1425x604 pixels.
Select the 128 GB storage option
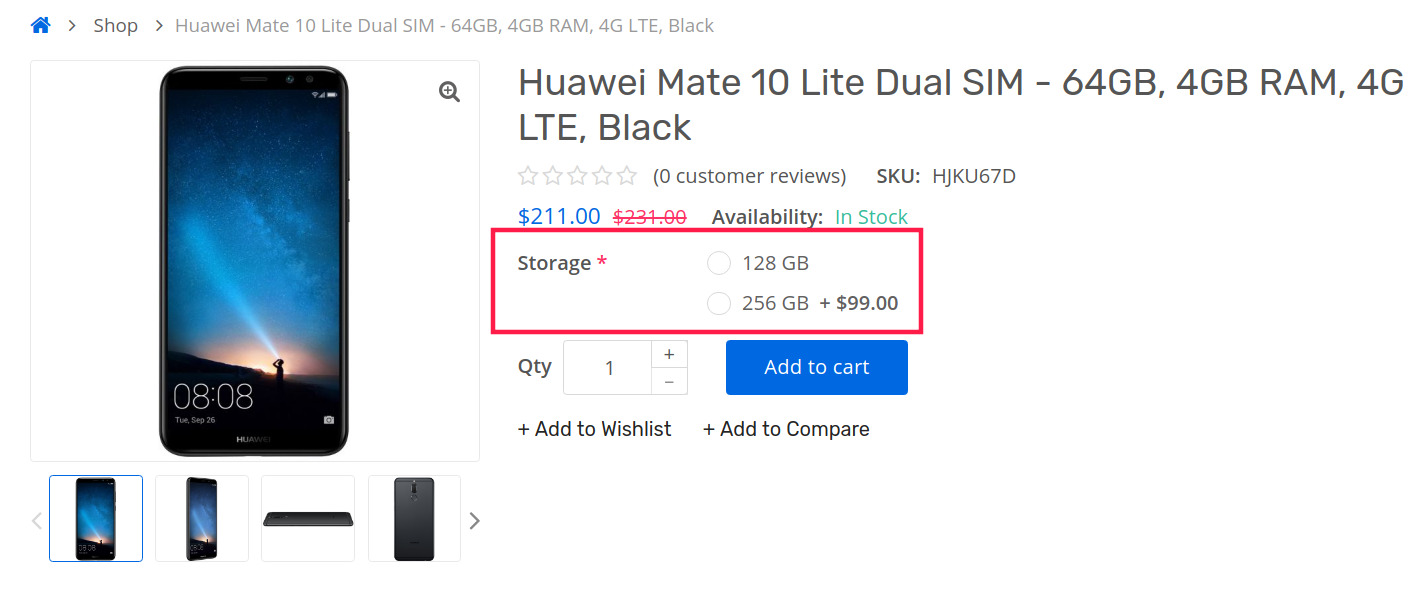[719, 264]
